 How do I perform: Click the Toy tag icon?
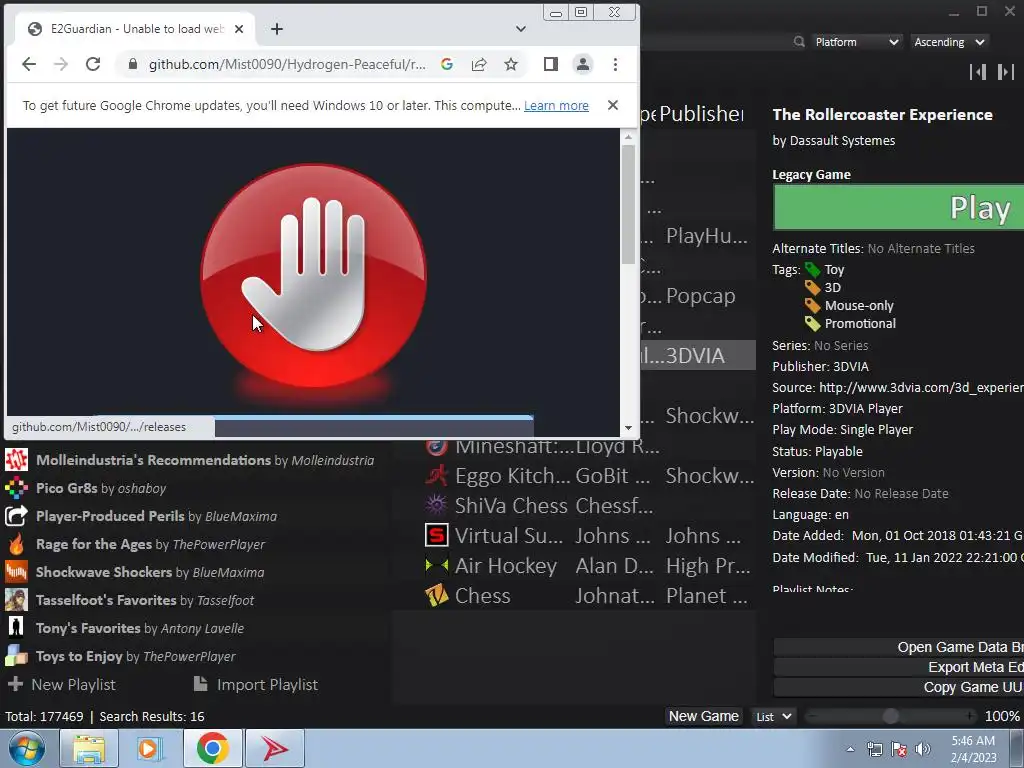[812, 269]
